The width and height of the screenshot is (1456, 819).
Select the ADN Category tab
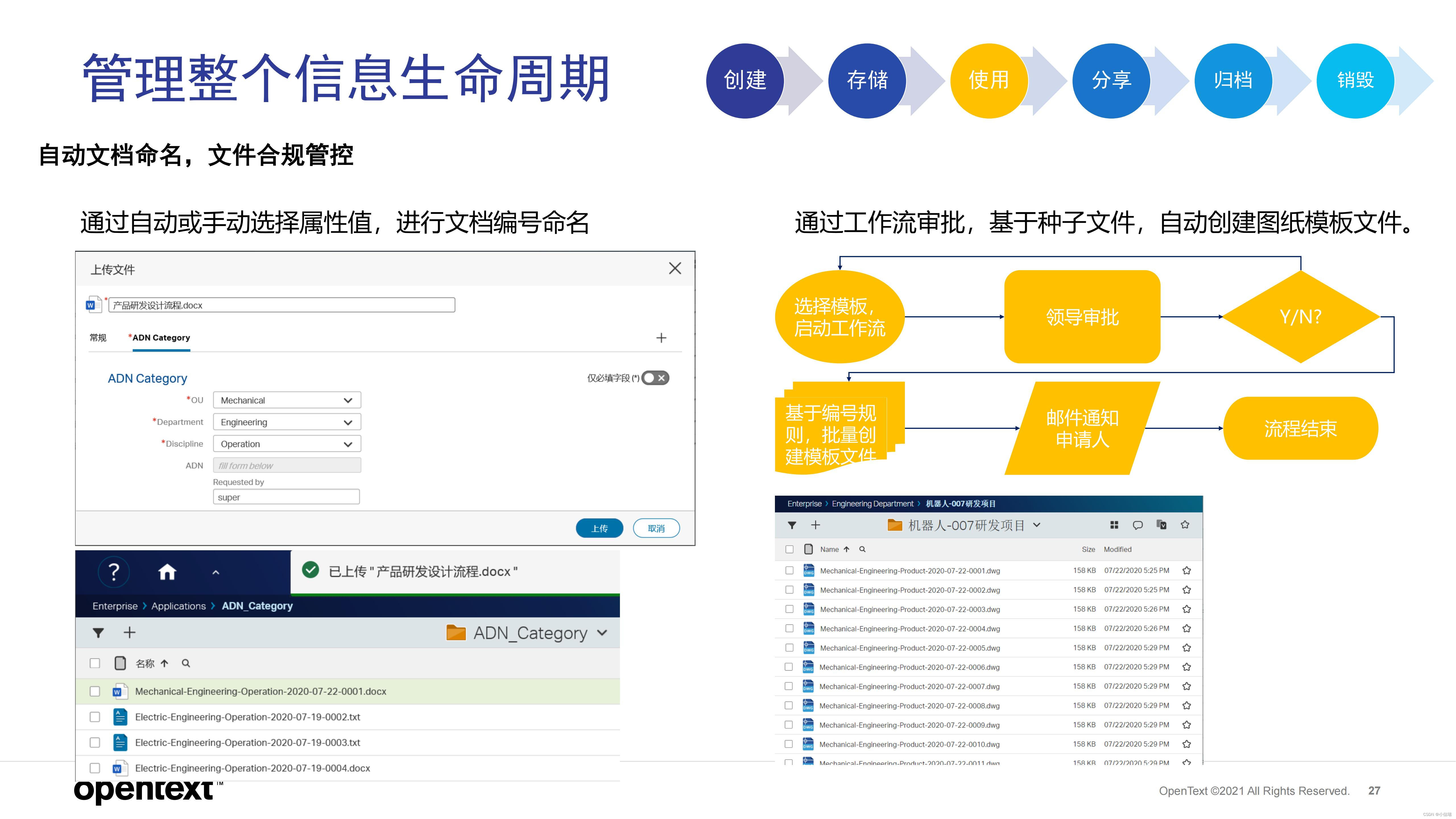(161, 338)
